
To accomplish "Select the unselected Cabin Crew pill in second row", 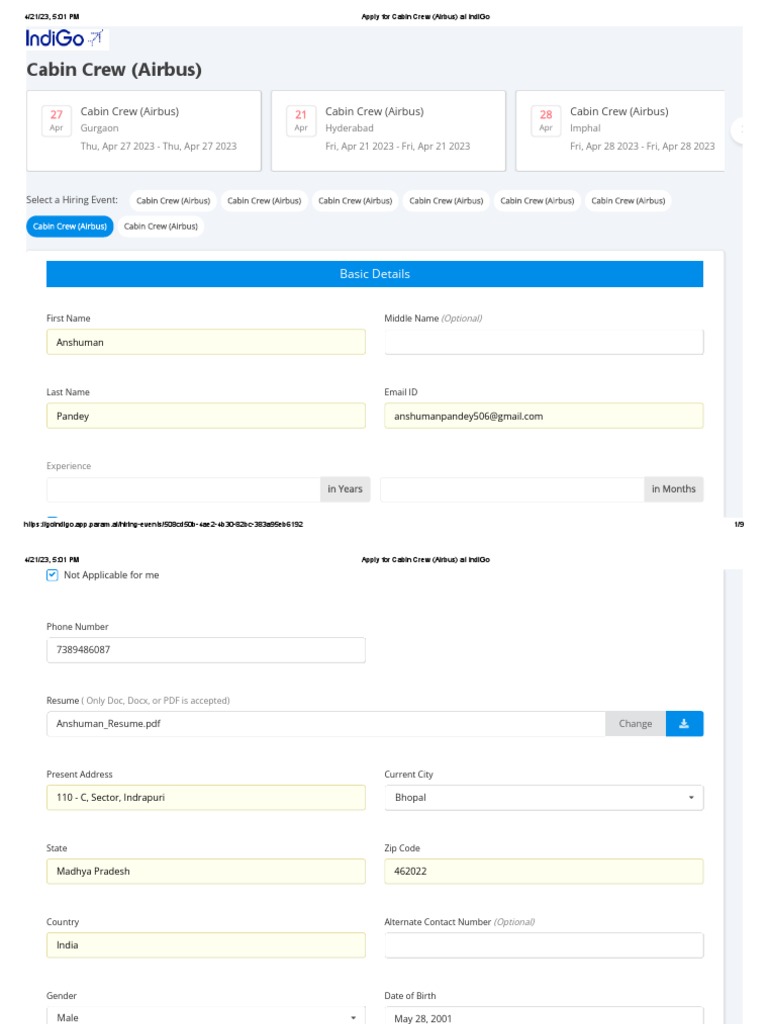I will tap(161, 227).
